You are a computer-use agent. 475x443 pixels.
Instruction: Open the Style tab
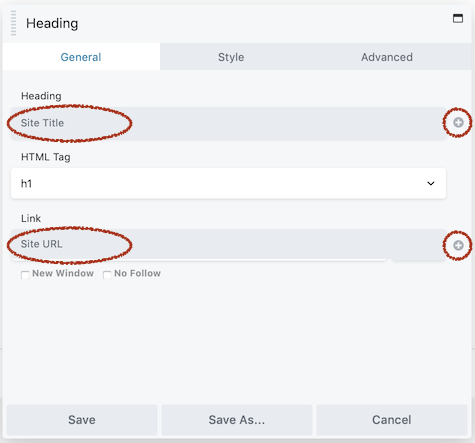(231, 57)
